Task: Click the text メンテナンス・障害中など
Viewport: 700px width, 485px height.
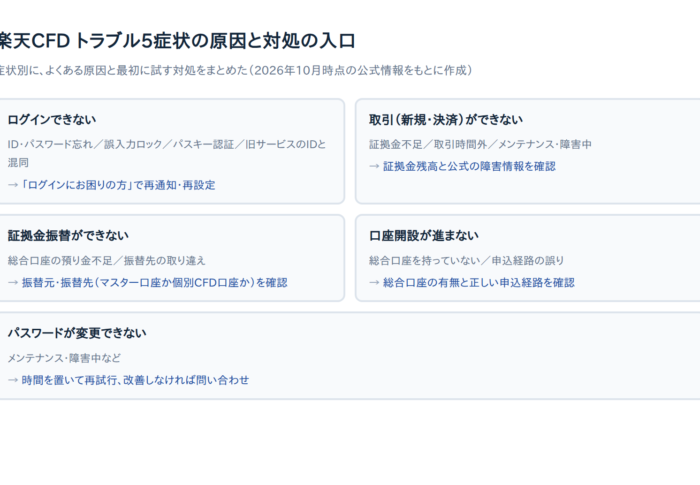Action: [64, 358]
